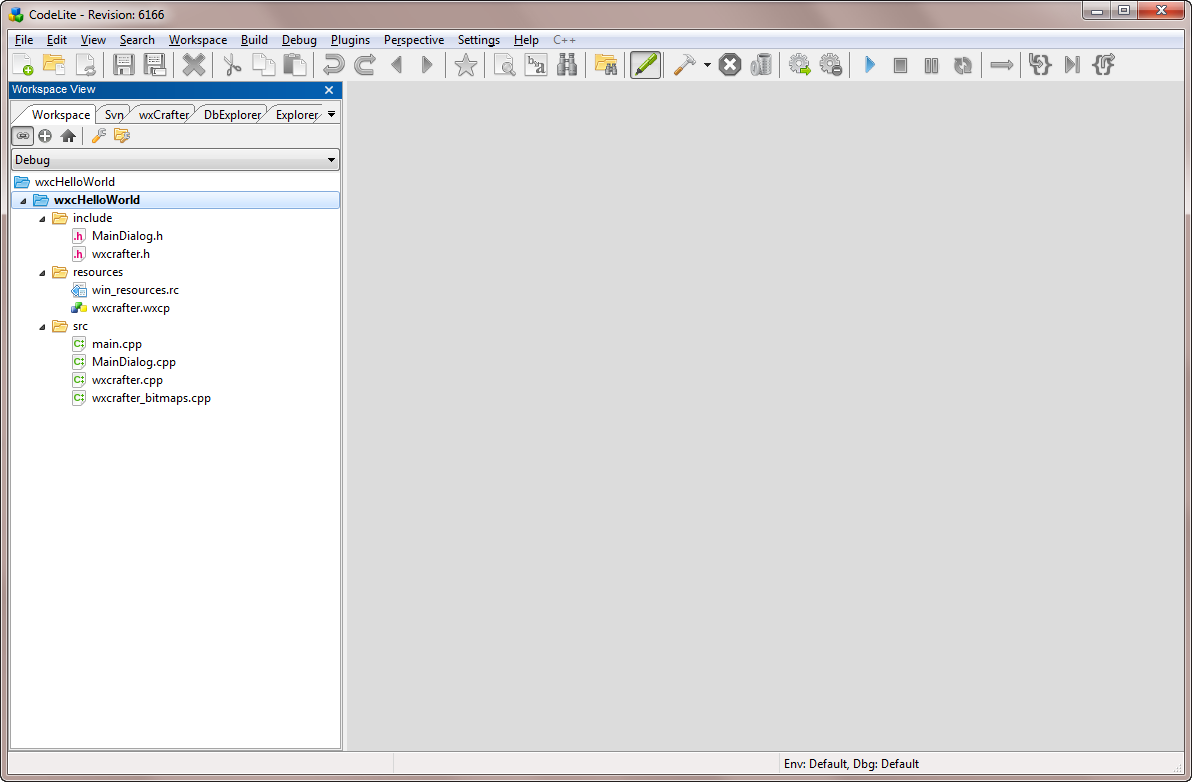Stop the debugger with the square icon
The image size is (1192, 782).
click(900, 65)
